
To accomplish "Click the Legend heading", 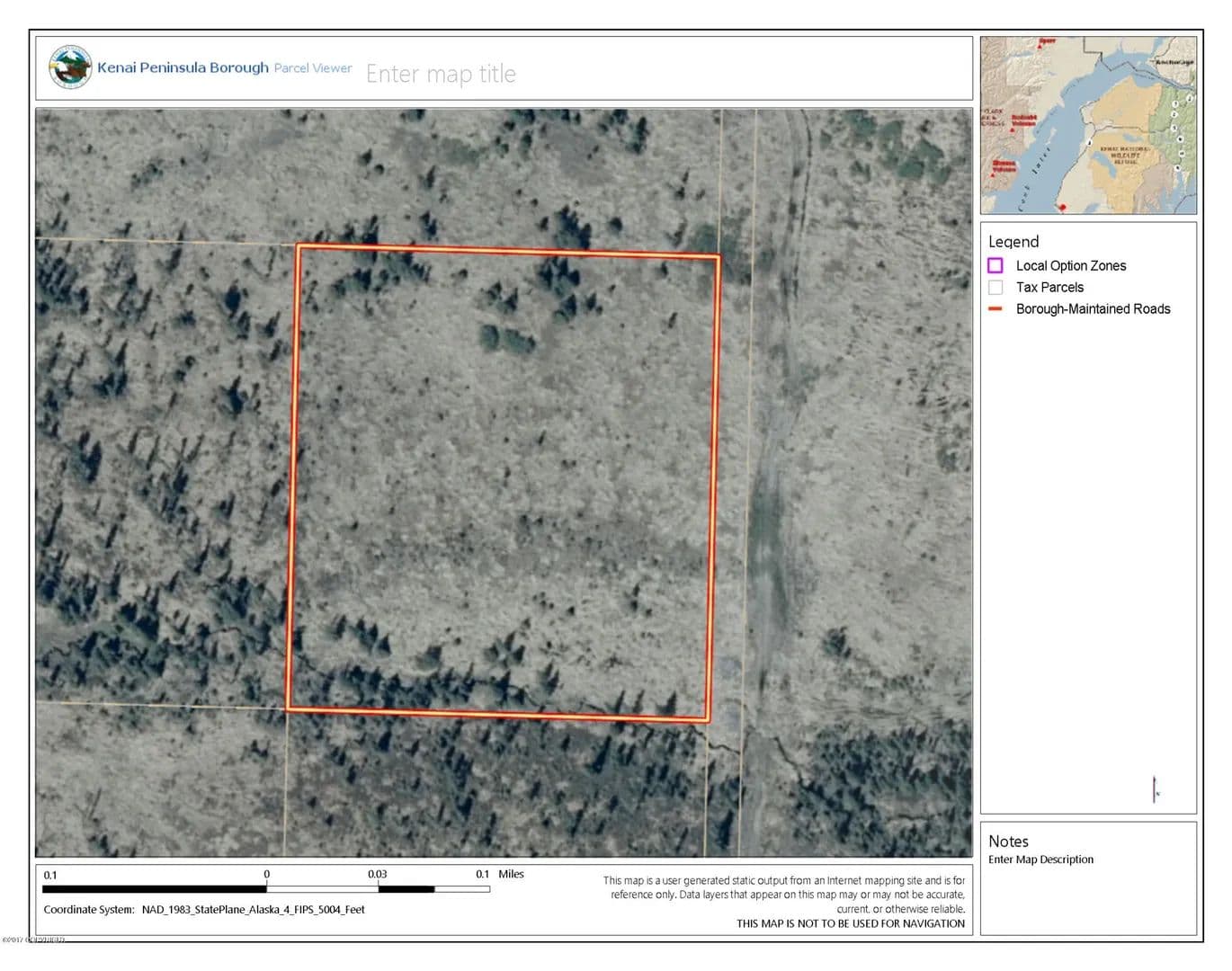I will [1013, 242].
